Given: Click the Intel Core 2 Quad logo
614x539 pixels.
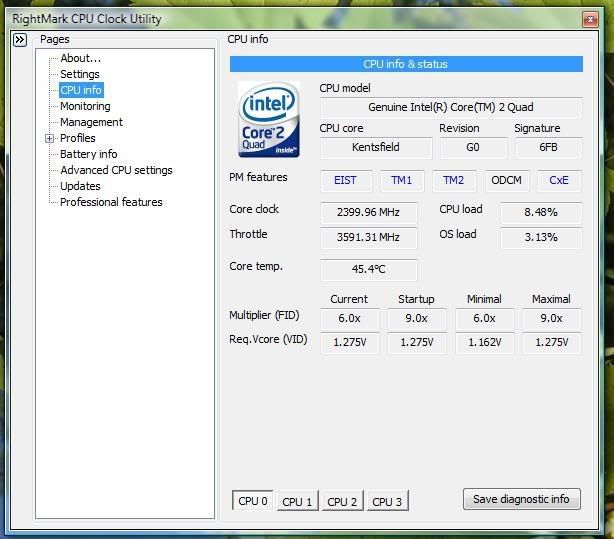Looking at the screenshot, I should coord(269,119).
